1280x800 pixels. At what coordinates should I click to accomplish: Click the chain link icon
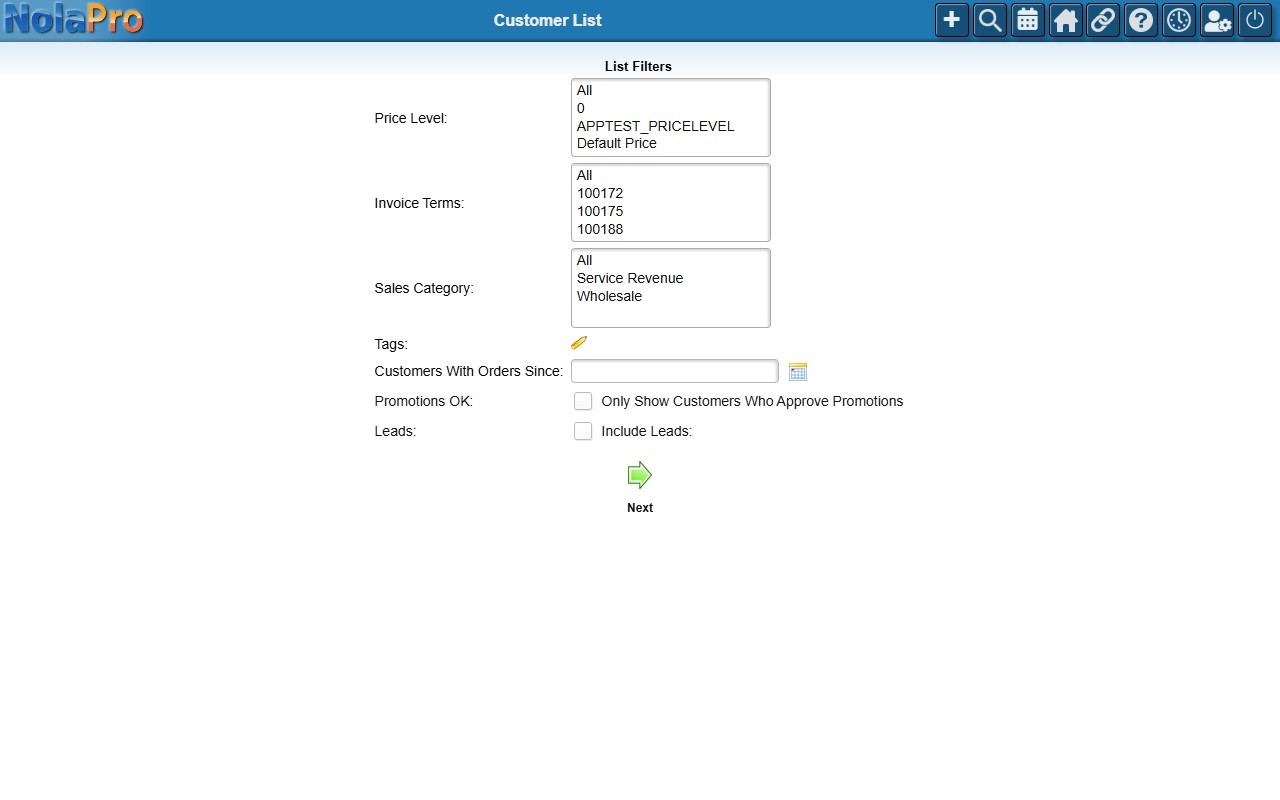coord(1103,20)
